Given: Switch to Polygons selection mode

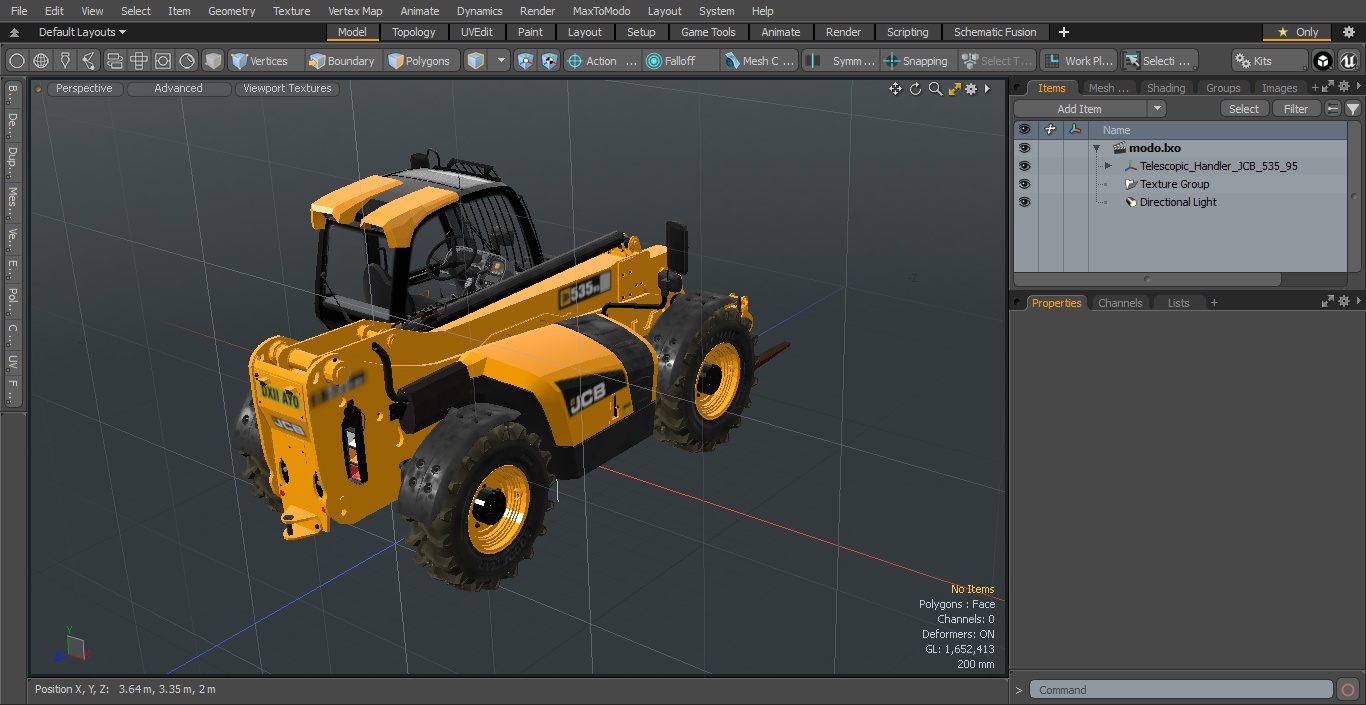Looking at the screenshot, I should 420,61.
